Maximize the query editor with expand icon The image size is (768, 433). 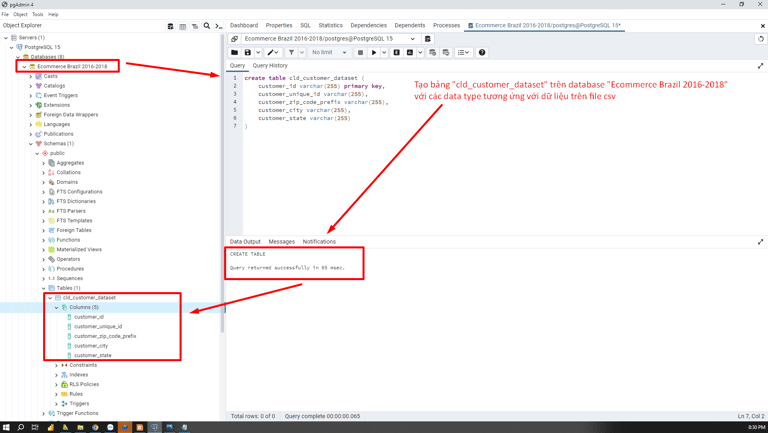point(761,66)
